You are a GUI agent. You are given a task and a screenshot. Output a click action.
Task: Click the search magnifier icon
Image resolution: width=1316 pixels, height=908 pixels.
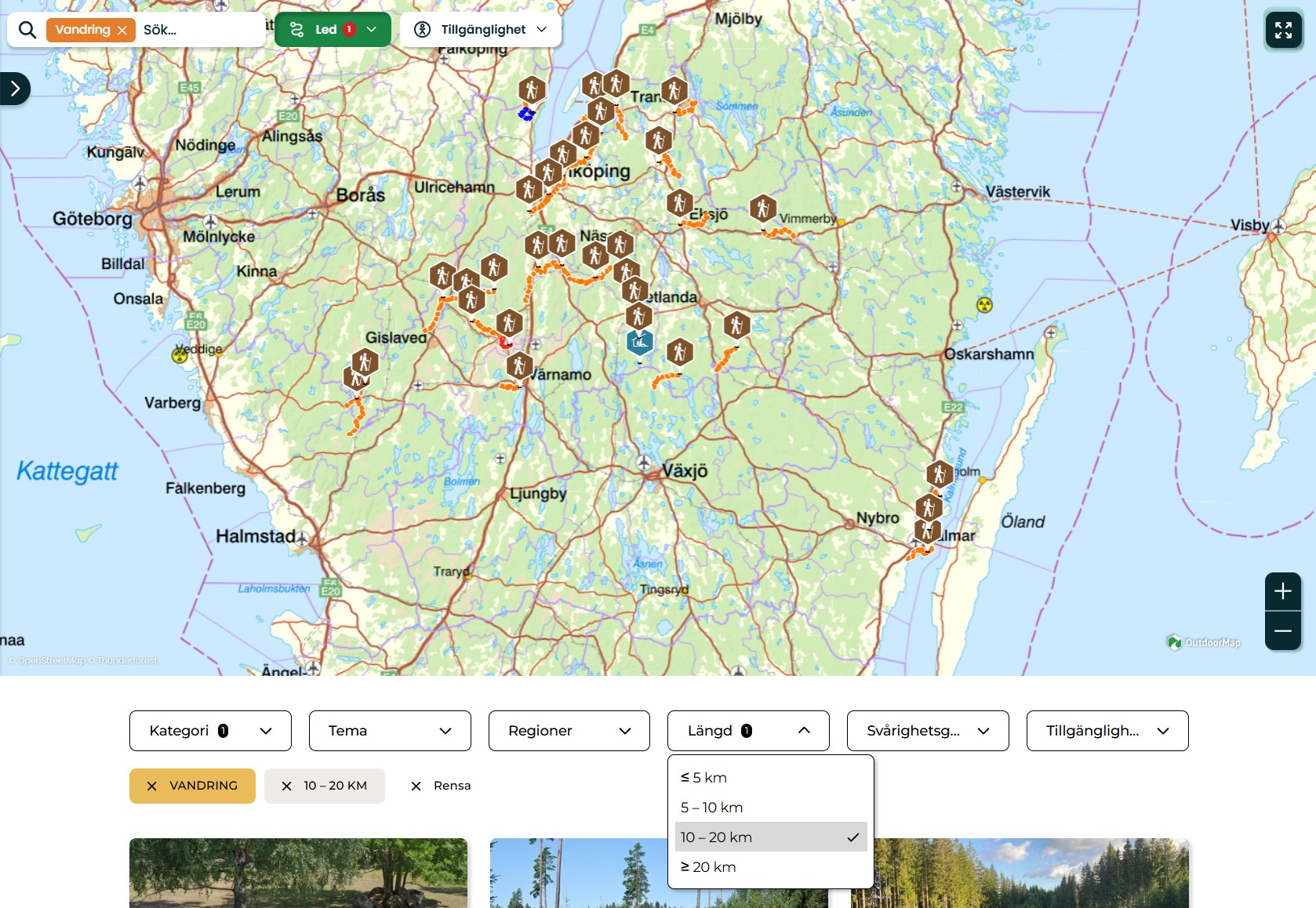click(27, 30)
